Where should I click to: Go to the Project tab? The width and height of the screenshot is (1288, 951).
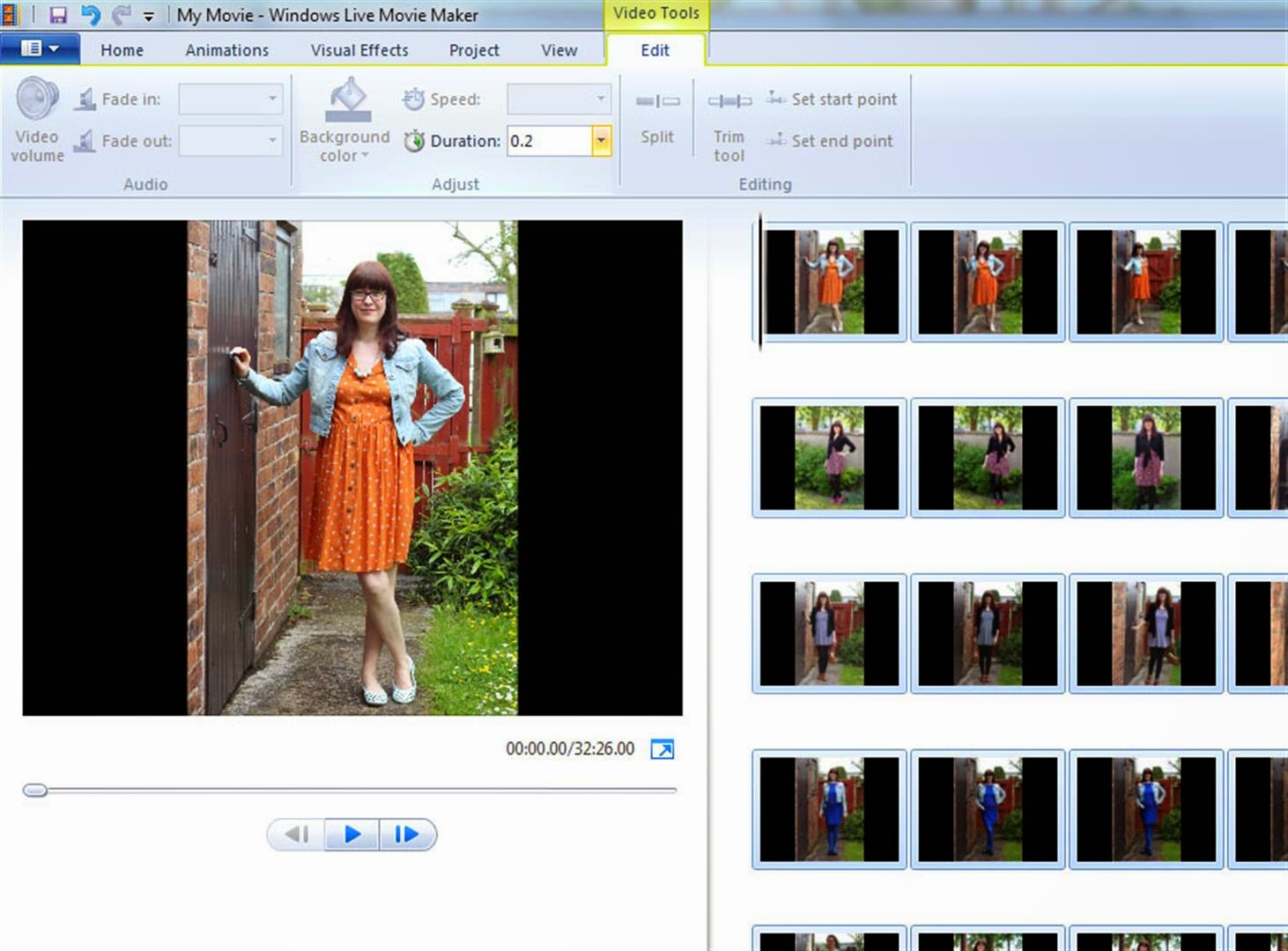tap(474, 50)
